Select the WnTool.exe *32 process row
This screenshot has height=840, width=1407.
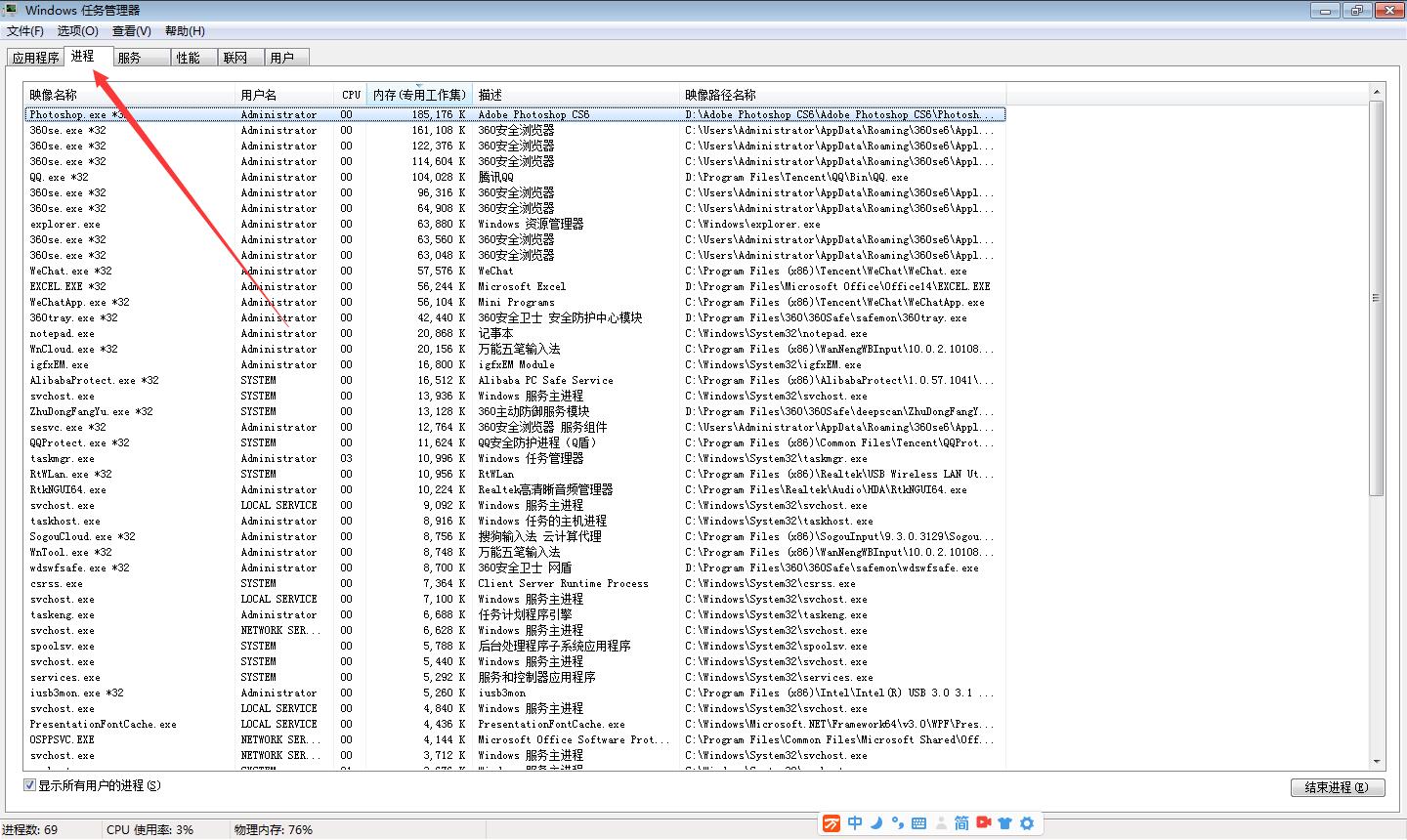515,552
